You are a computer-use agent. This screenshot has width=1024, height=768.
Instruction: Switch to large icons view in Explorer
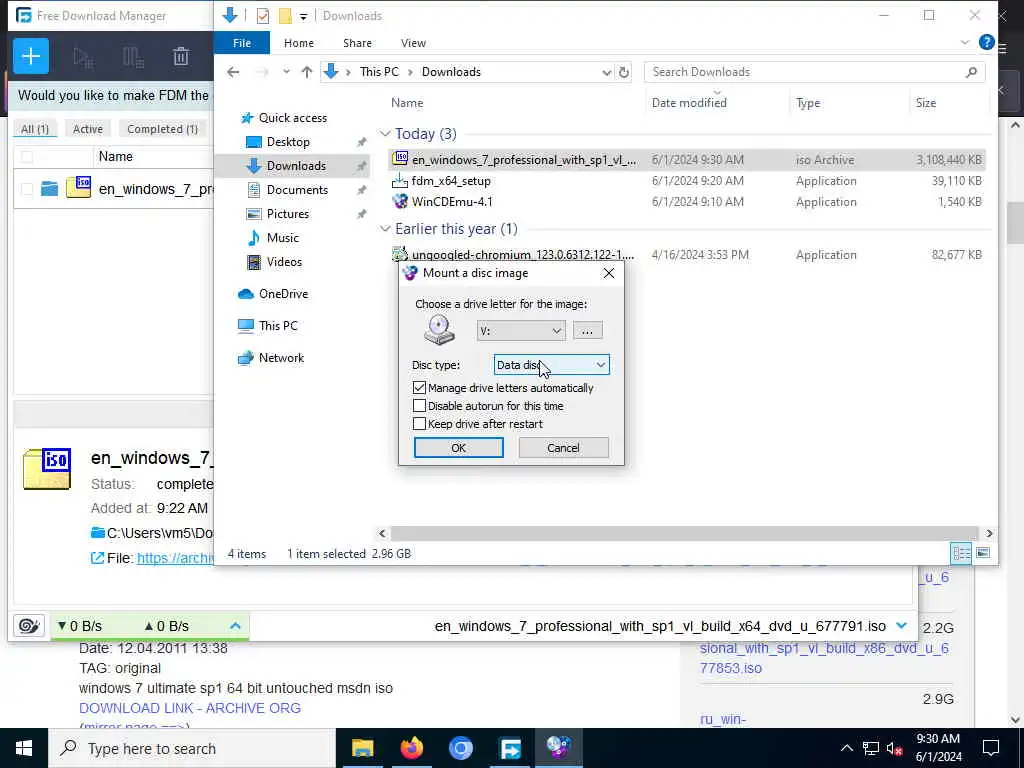(x=982, y=553)
